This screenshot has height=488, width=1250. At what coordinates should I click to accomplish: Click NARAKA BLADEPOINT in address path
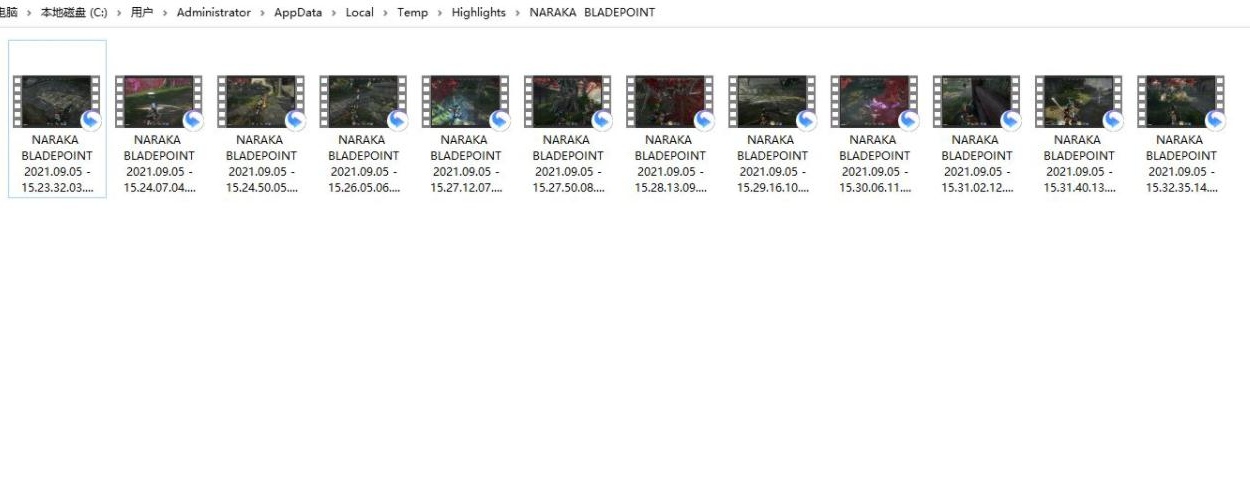[x=592, y=12]
